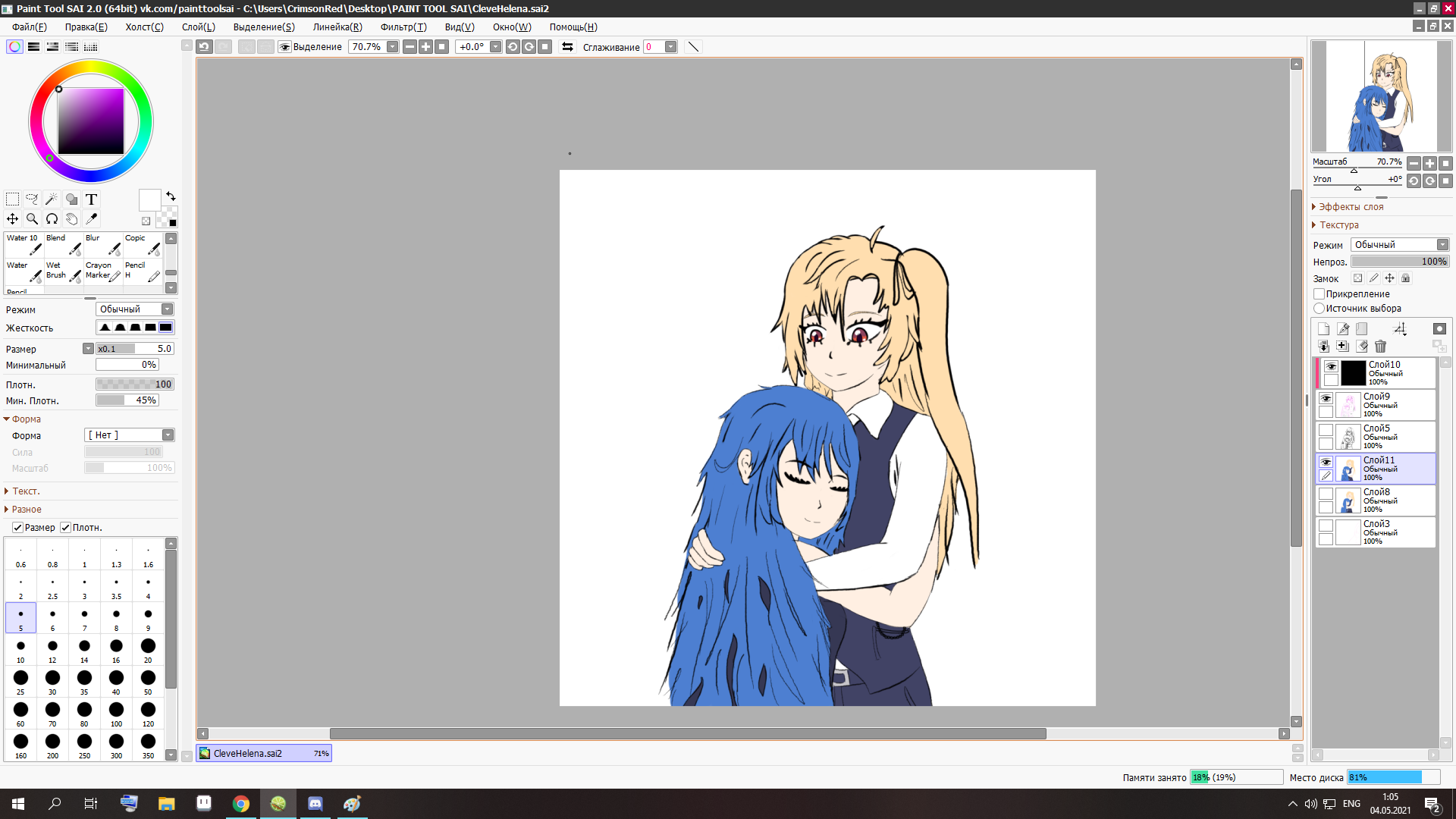This screenshot has height=819, width=1456.
Task: Click the delete layer trash icon
Action: tap(1380, 347)
